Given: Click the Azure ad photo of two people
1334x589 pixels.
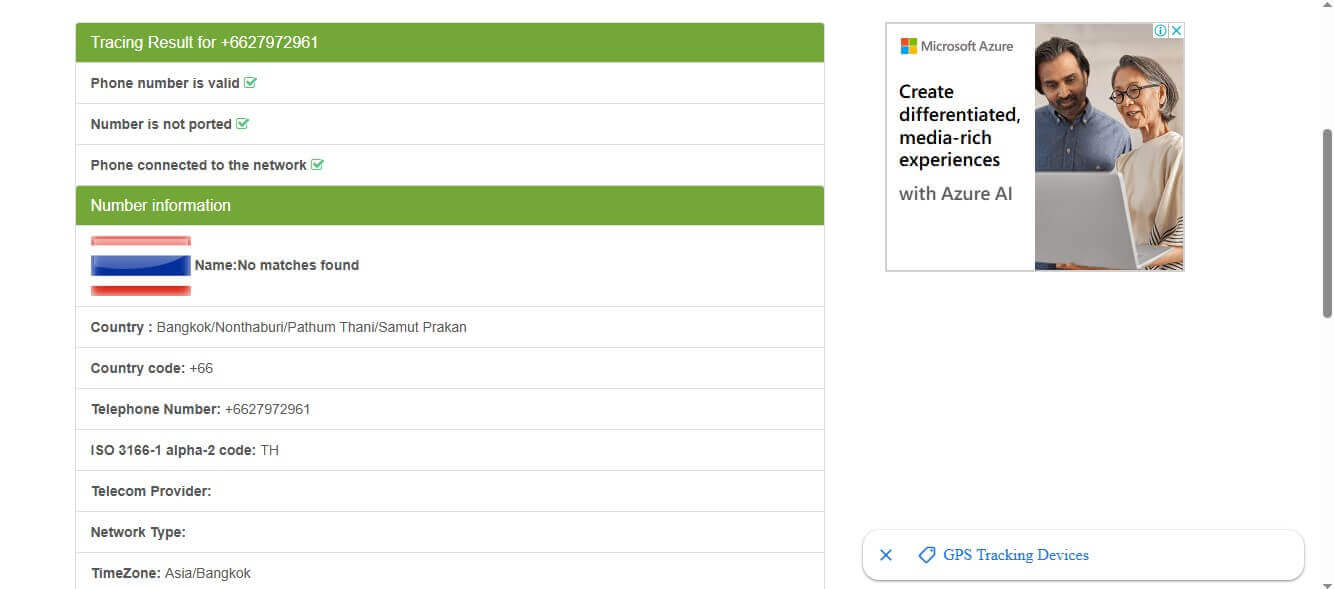Looking at the screenshot, I should pos(1109,147).
